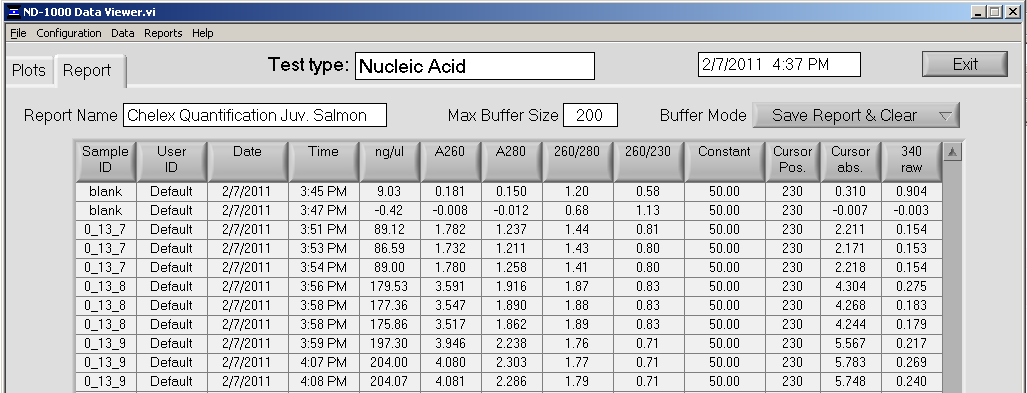Click the 4:07 PM time cell
Image resolution: width=1027 pixels, height=393 pixels.
click(x=324, y=362)
